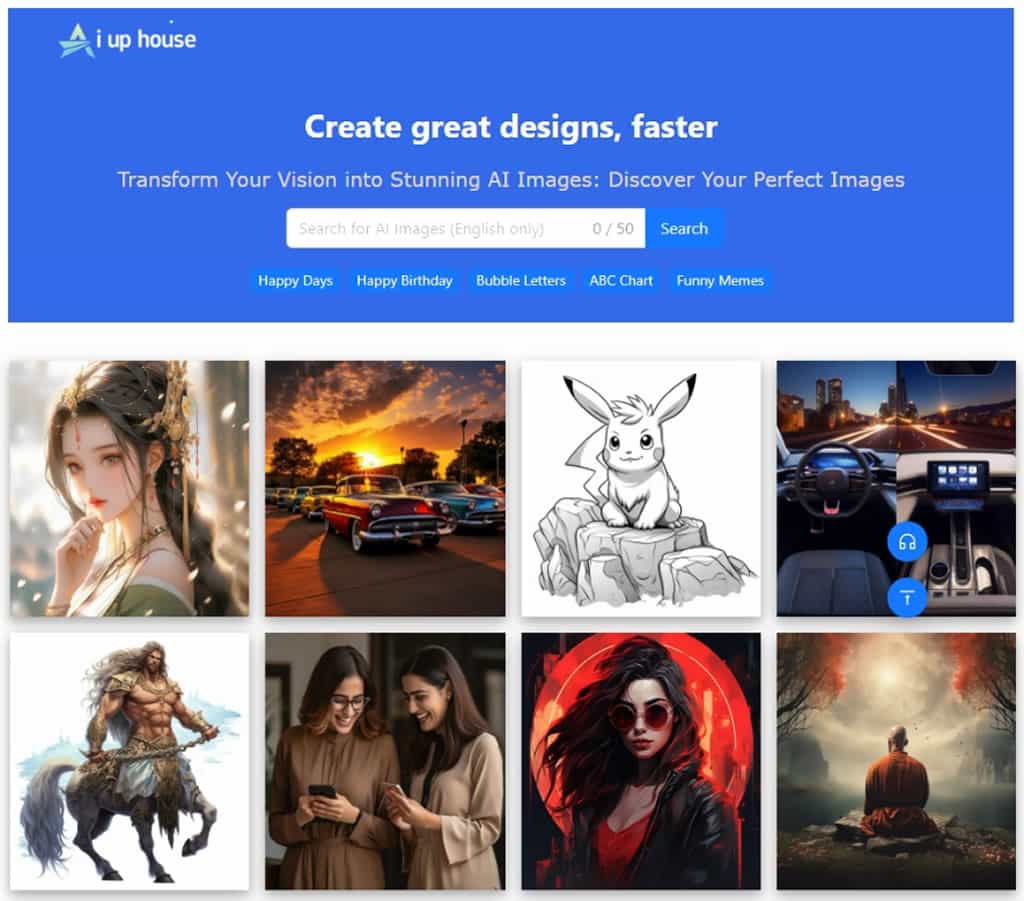
Task: Choose the Bubble Letters tag
Action: [x=520, y=281]
